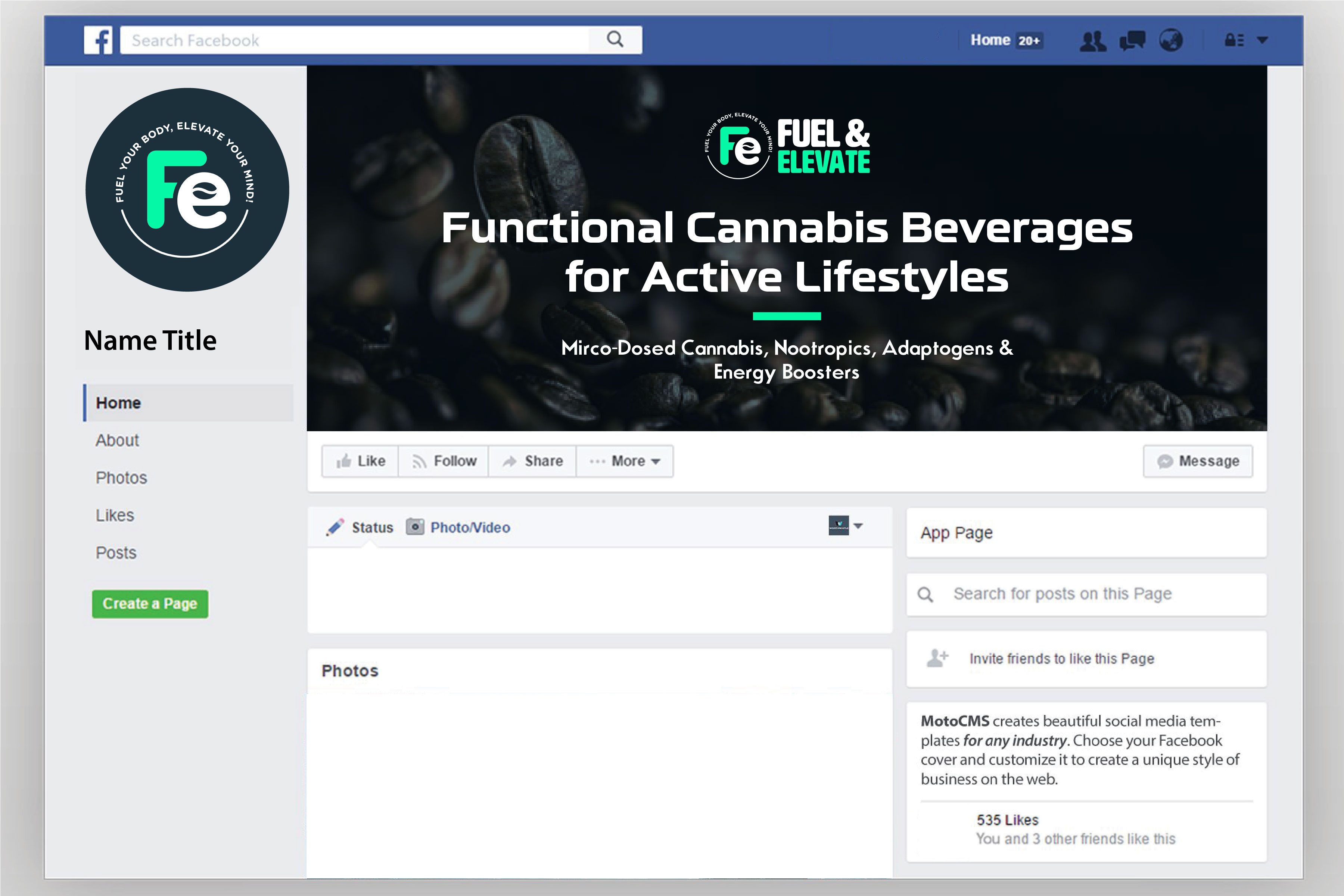The image size is (1344, 896).
Task: Expand the account dropdown arrow in the top bar
Action: [1263, 40]
